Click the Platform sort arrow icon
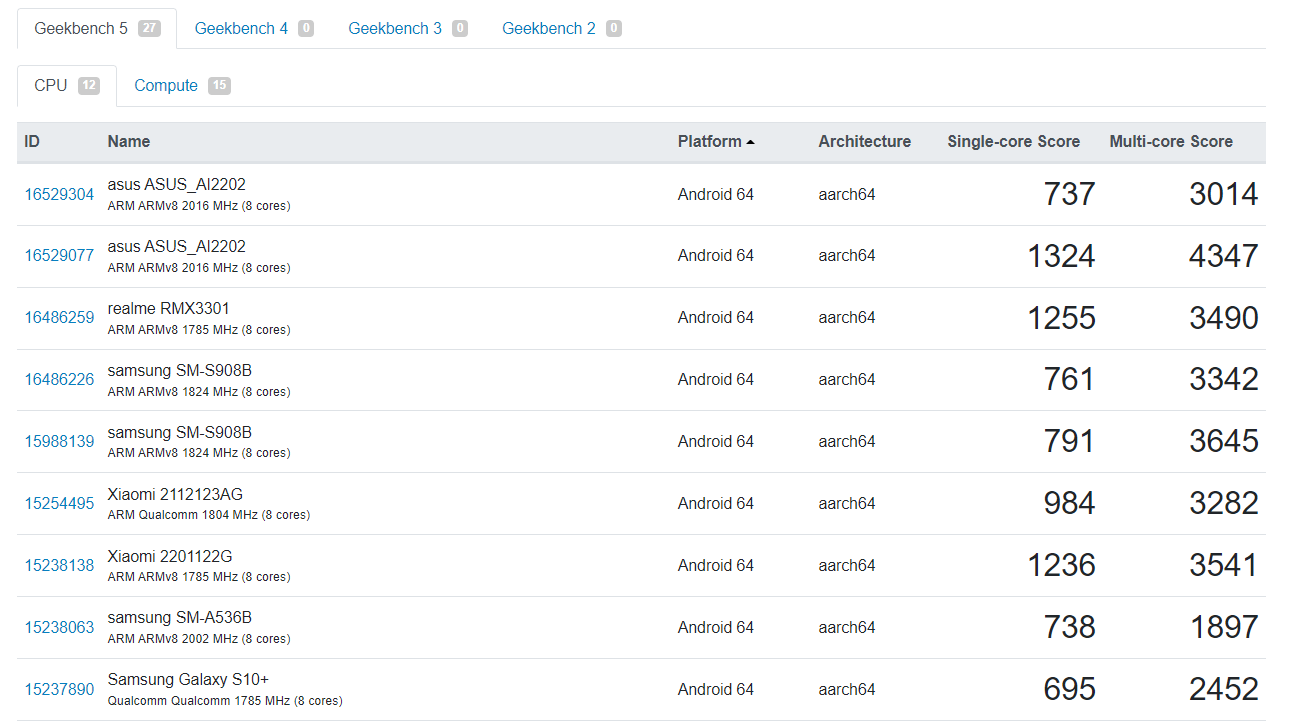The image size is (1289, 722). (x=750, y=142)
